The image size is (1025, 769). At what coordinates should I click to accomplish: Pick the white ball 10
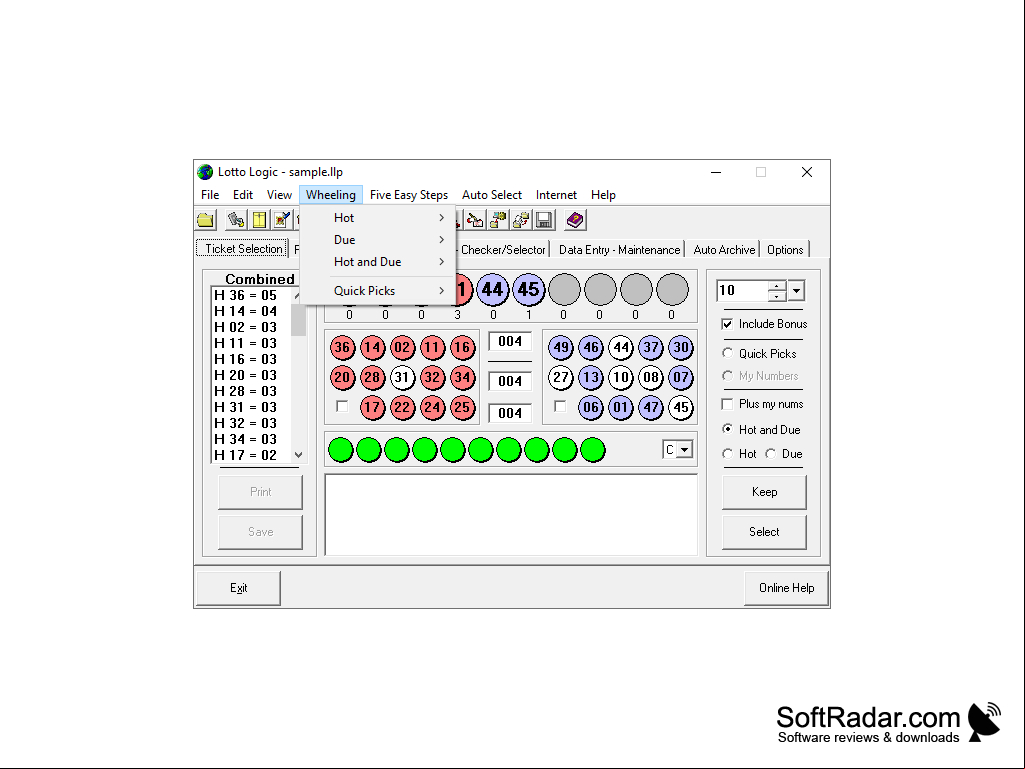pyautogui.click(x=621, y=377)
